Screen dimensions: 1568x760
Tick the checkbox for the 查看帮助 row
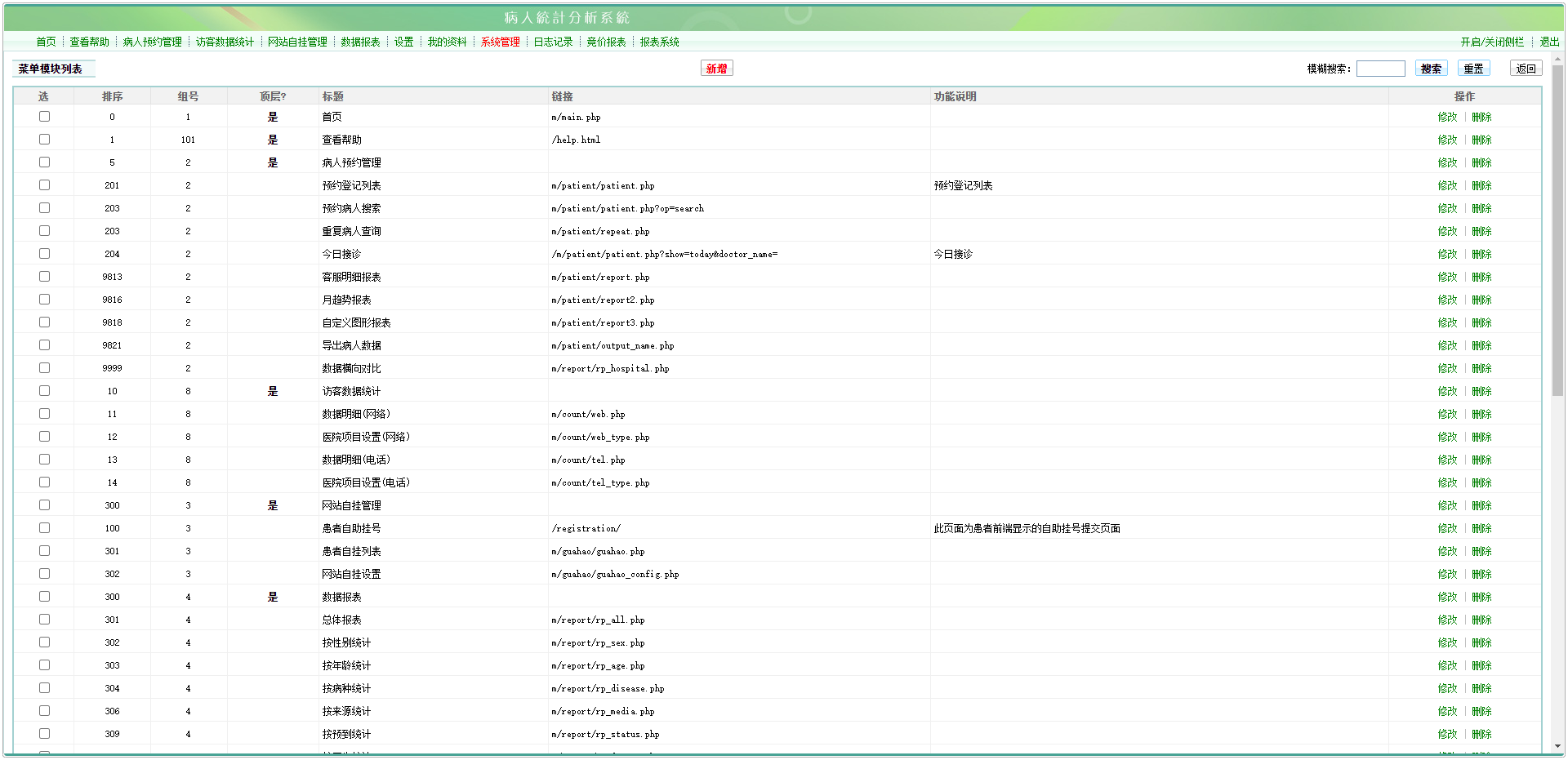(x=44, y=140)
